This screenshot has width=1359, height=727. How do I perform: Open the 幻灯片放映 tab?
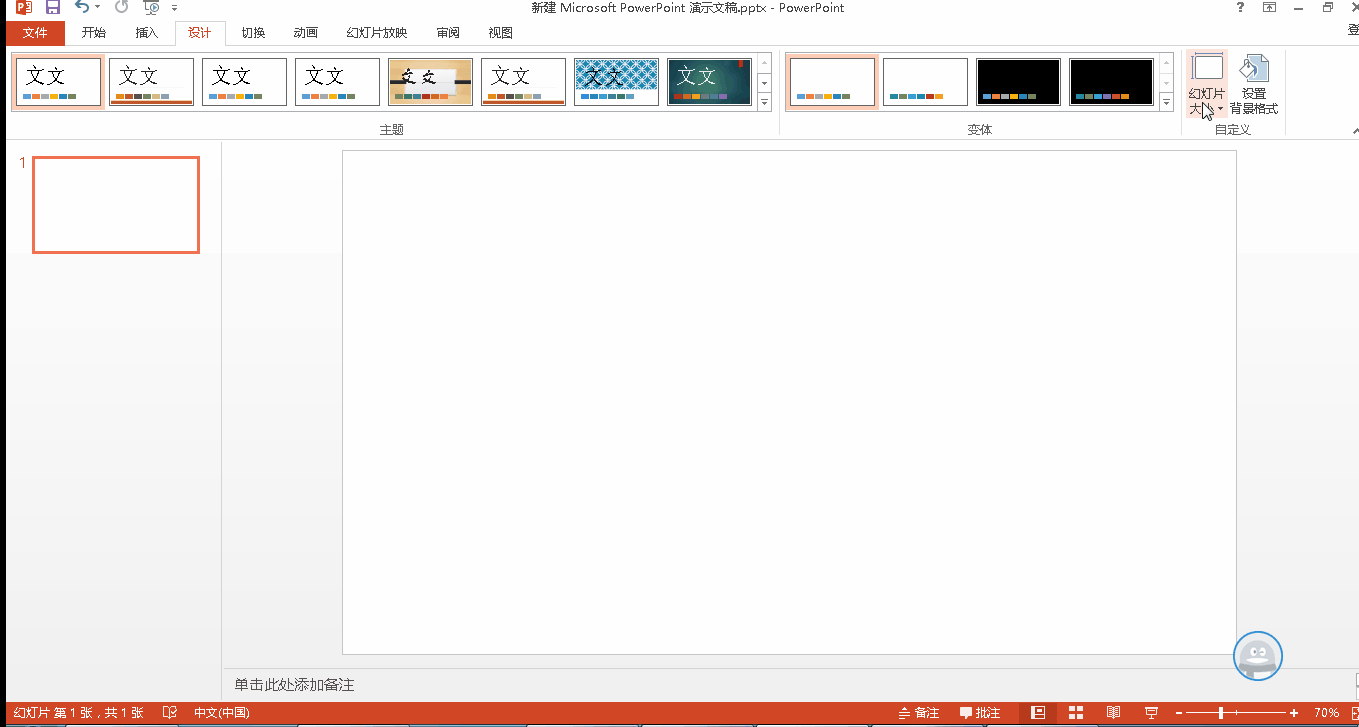pyautogui.click(x=377, y=33)
